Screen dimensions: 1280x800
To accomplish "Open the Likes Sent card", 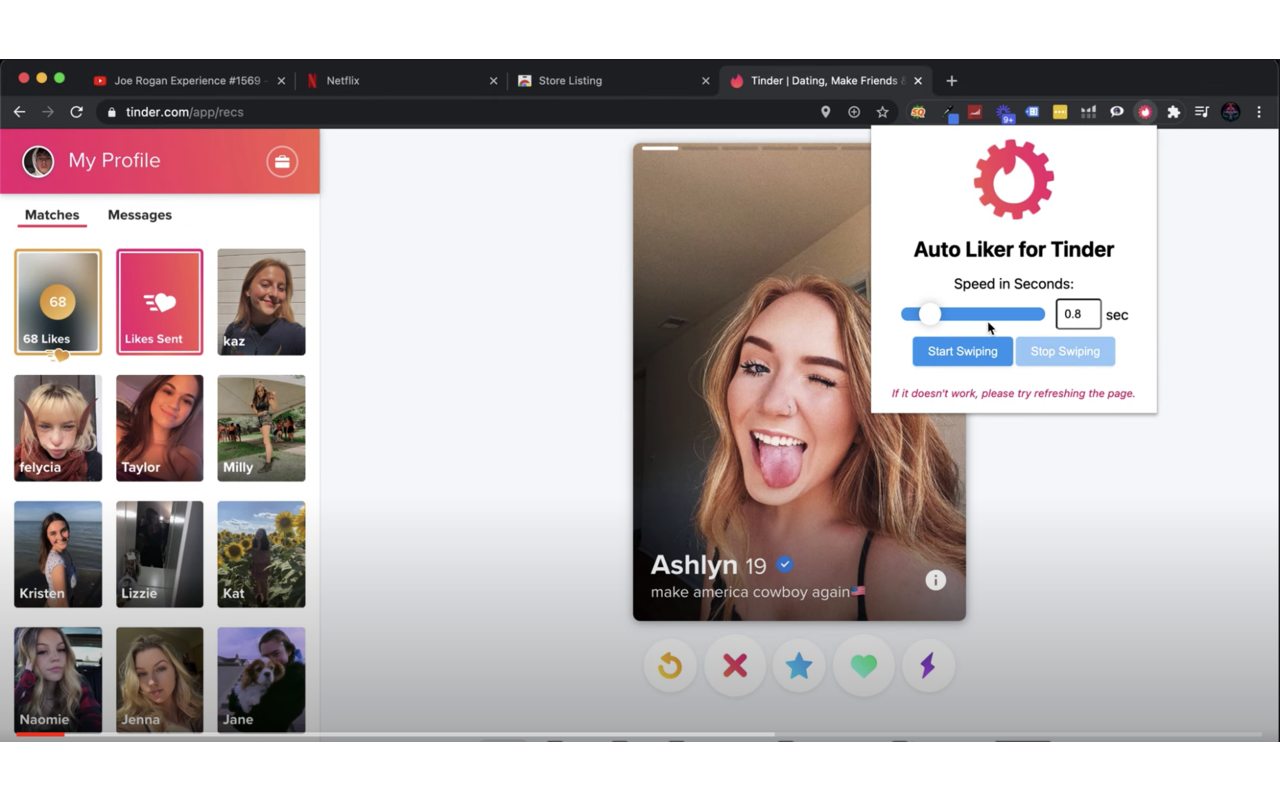I will click(x=160, y=302).
